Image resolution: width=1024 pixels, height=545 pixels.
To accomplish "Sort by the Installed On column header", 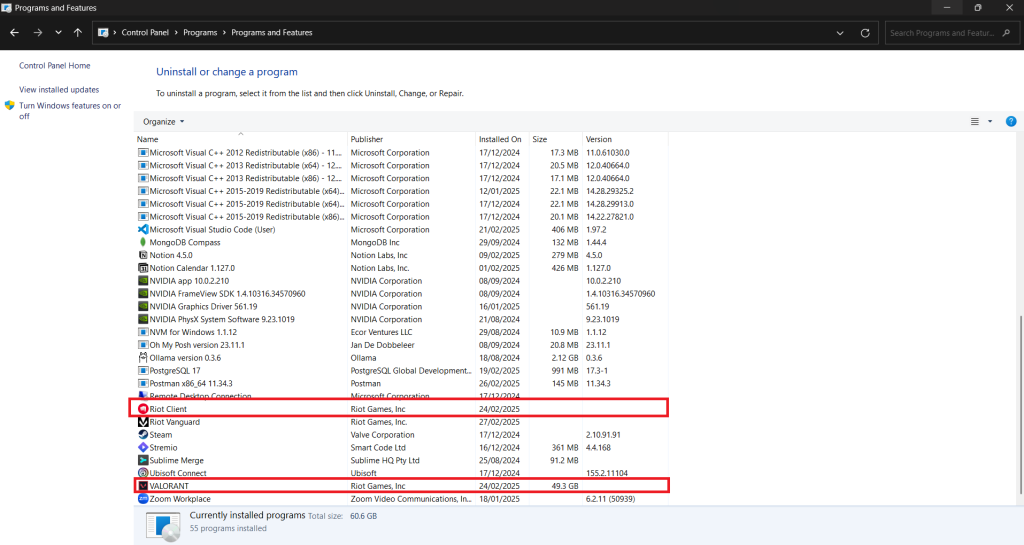I will pyautogui.click(x=502, y=140).
